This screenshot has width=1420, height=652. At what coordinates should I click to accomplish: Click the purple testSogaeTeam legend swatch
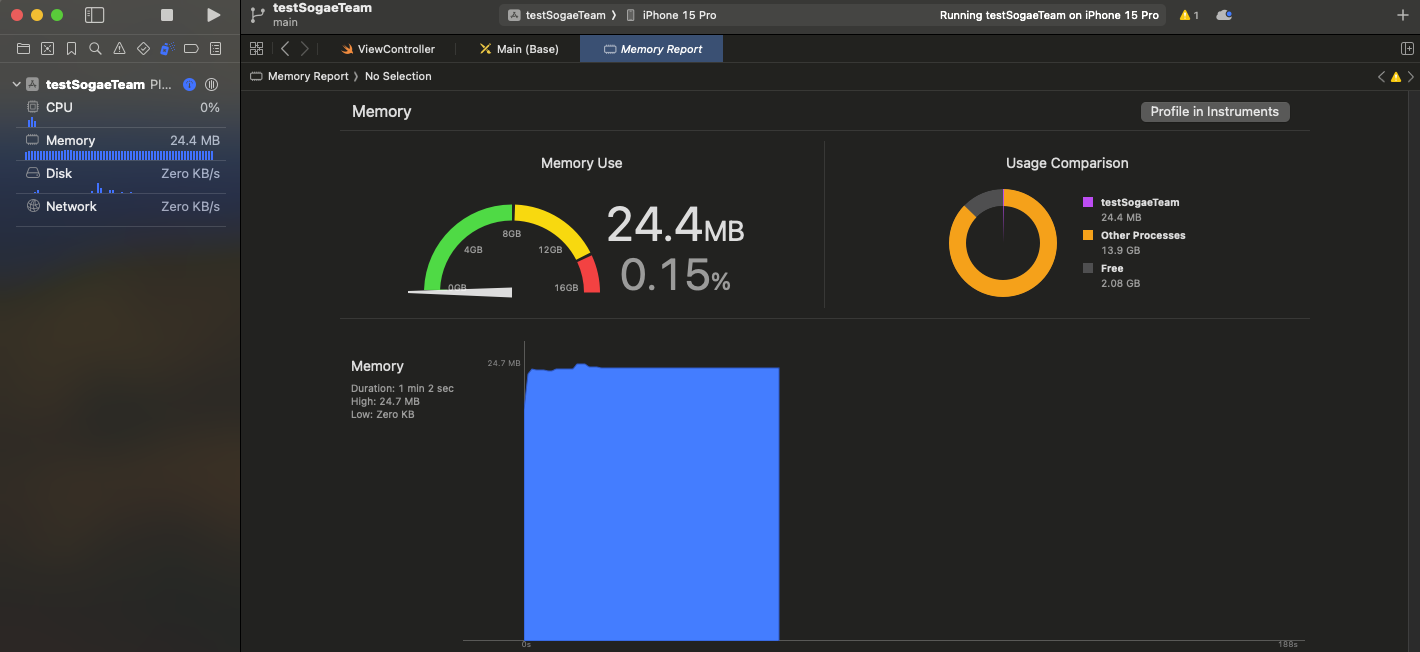click(1088, 202)
